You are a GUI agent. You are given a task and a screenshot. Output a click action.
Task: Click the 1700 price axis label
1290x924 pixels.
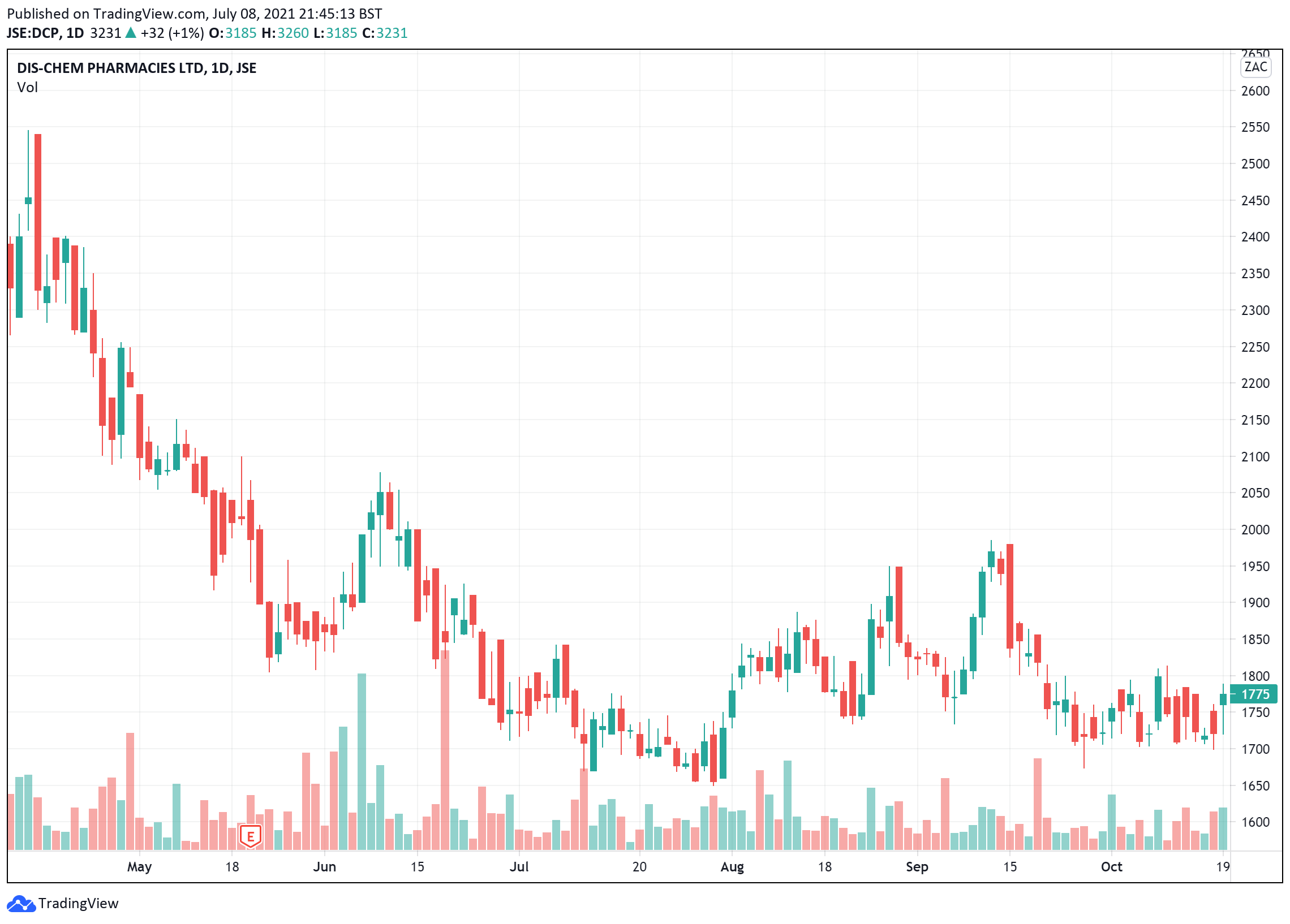click(x=1255, y=749)
